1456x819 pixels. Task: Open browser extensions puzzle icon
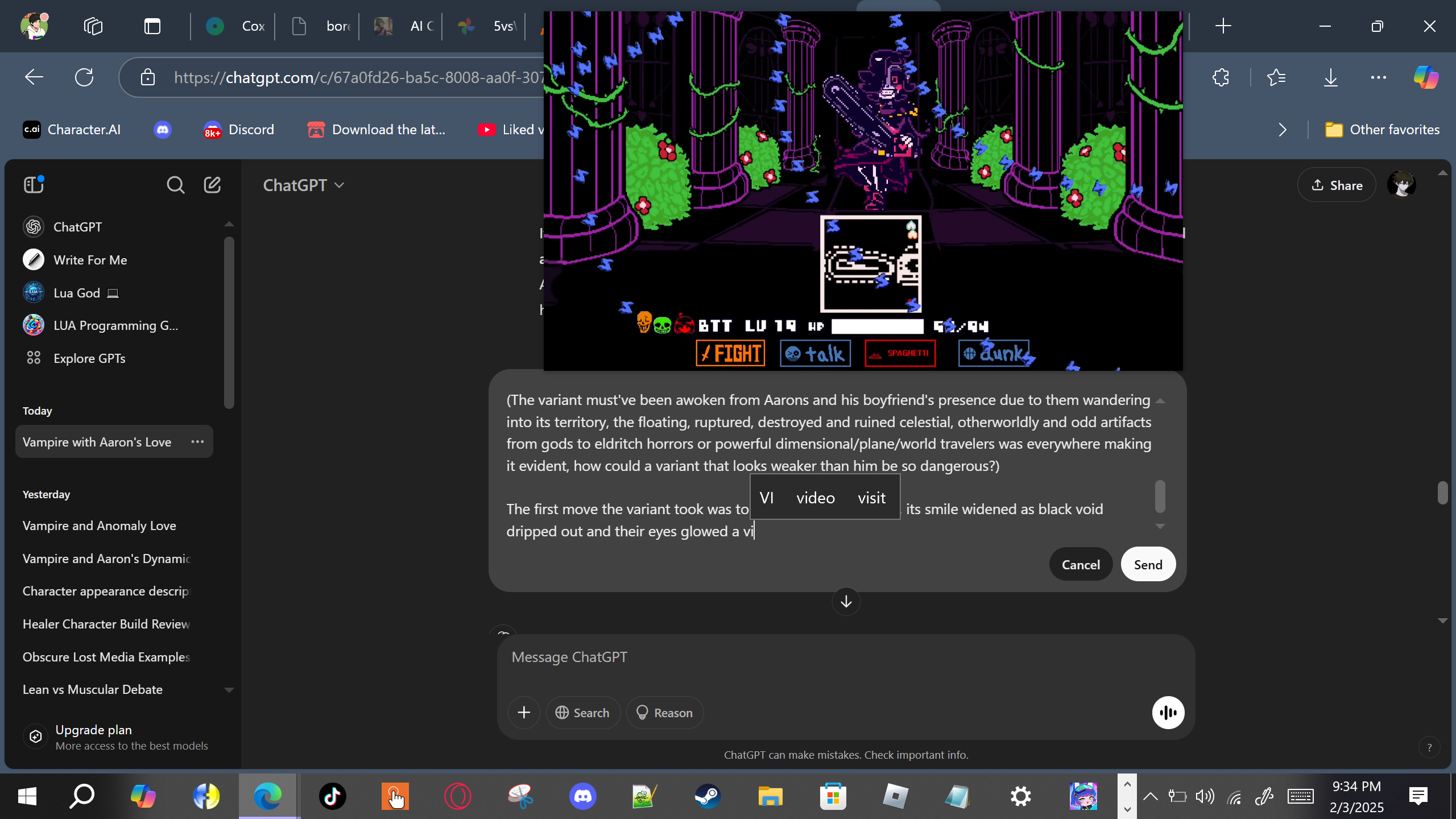point(1221,77)
